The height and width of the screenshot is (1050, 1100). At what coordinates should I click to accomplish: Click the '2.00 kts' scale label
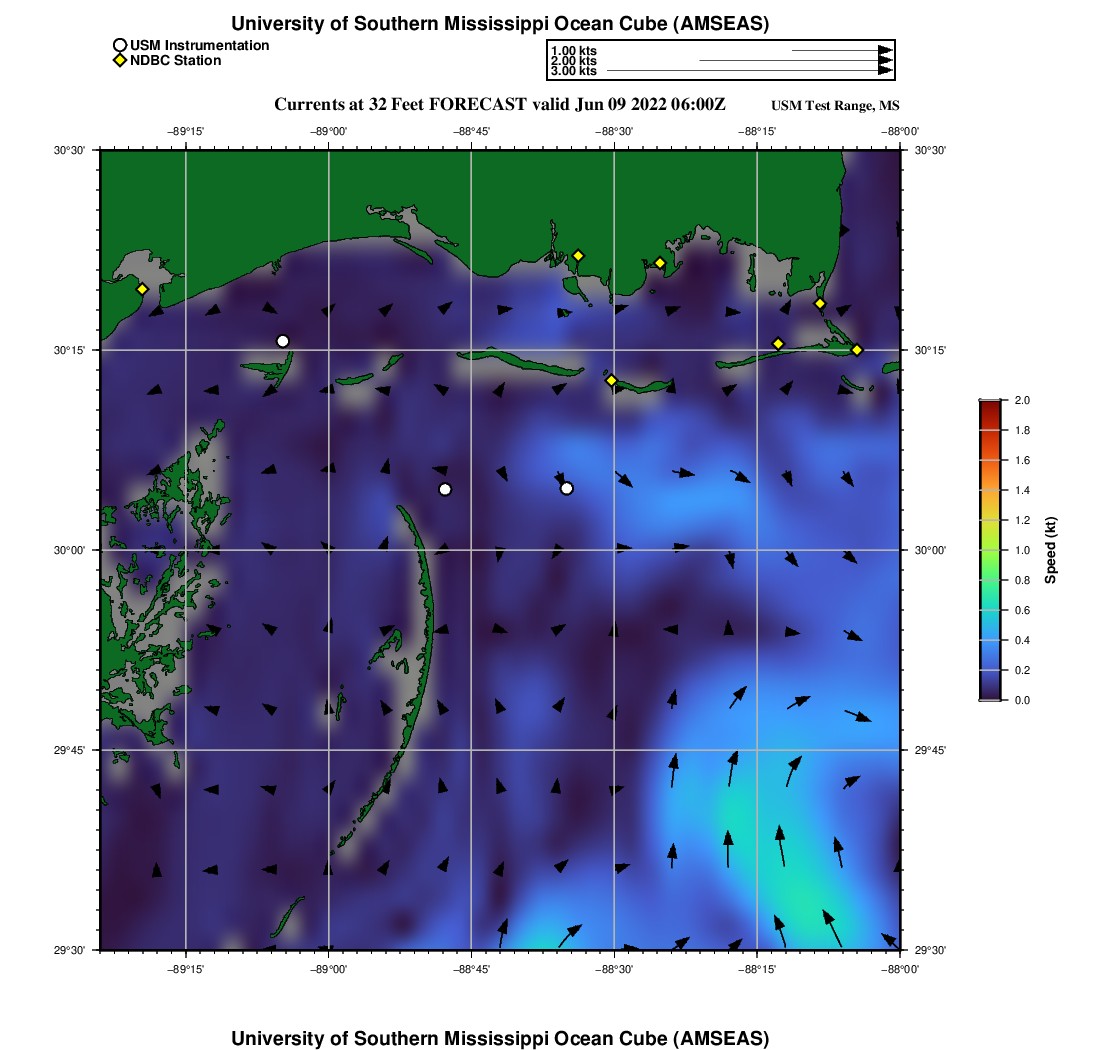(574, 60)
